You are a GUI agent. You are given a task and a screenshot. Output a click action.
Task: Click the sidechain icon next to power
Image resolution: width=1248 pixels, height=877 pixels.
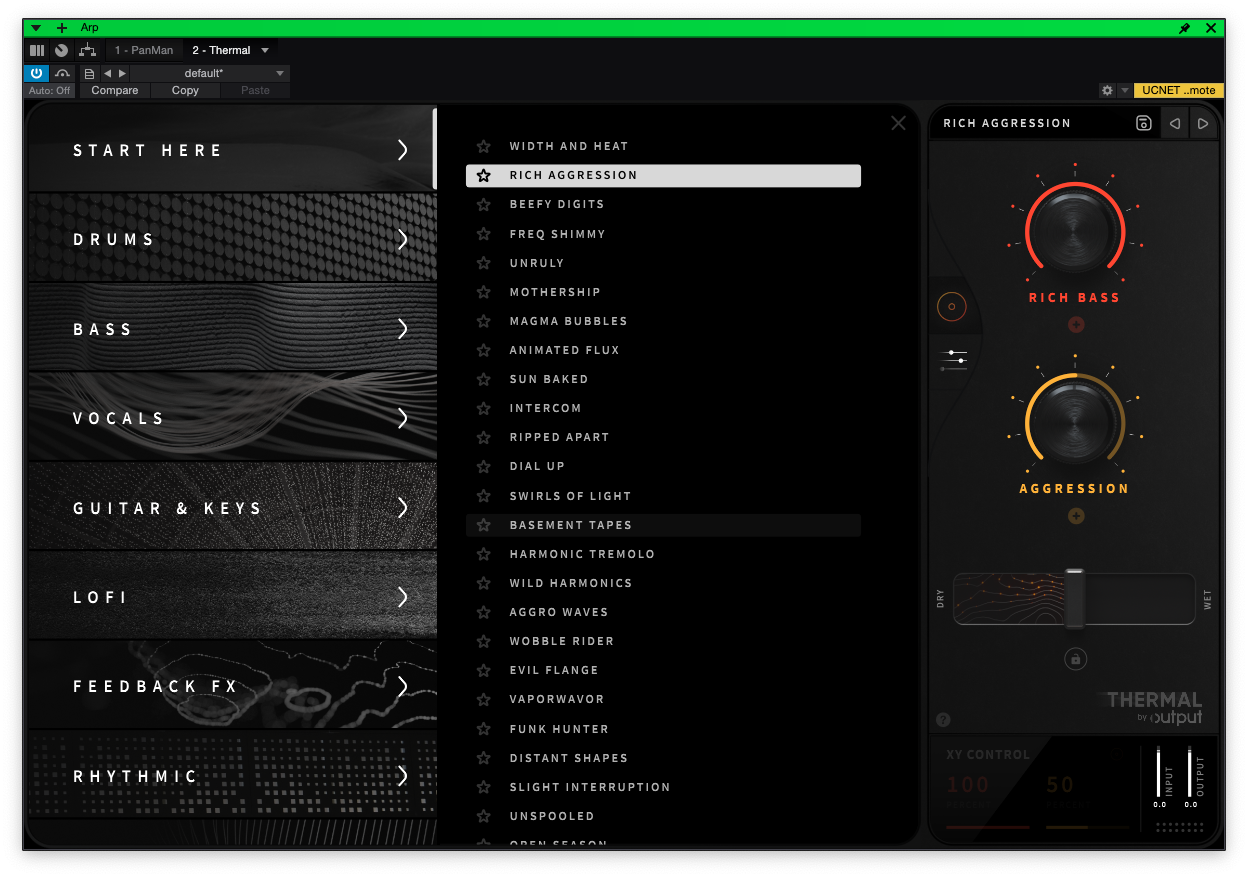(62, 73)
